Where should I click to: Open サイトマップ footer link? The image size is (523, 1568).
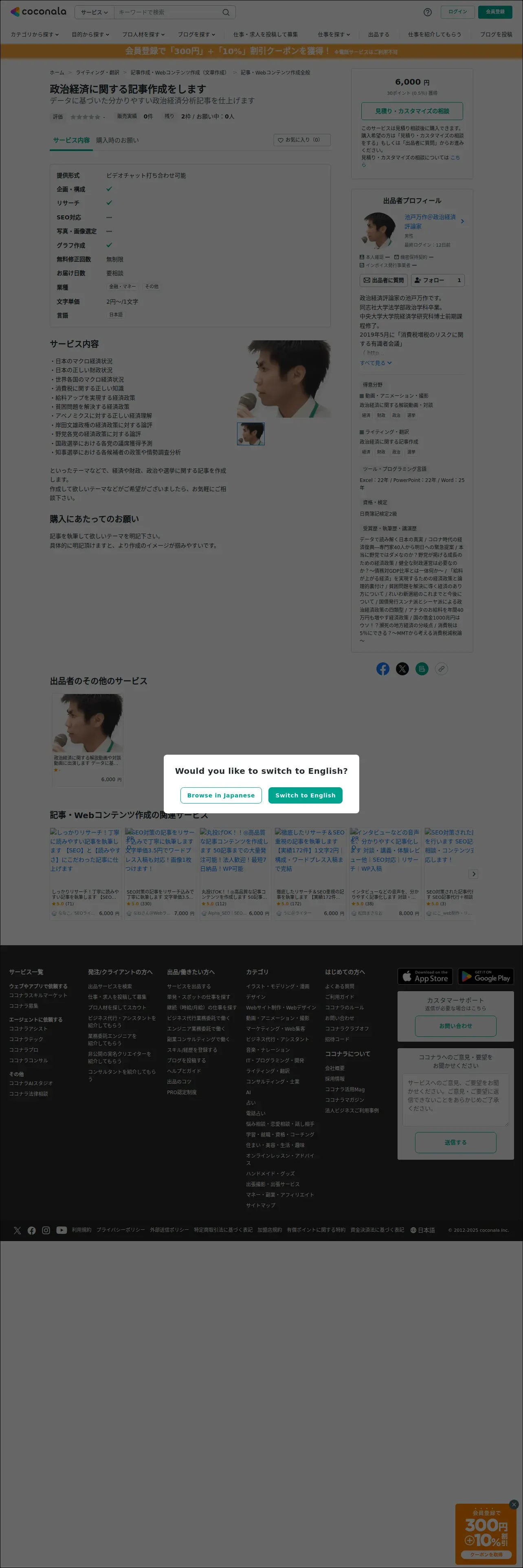[261, 1205]
